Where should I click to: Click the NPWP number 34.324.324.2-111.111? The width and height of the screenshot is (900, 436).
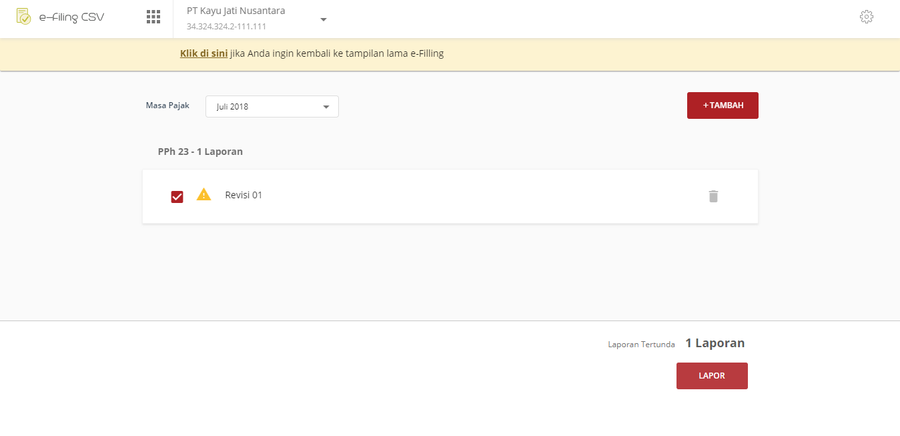coord(226,26)
